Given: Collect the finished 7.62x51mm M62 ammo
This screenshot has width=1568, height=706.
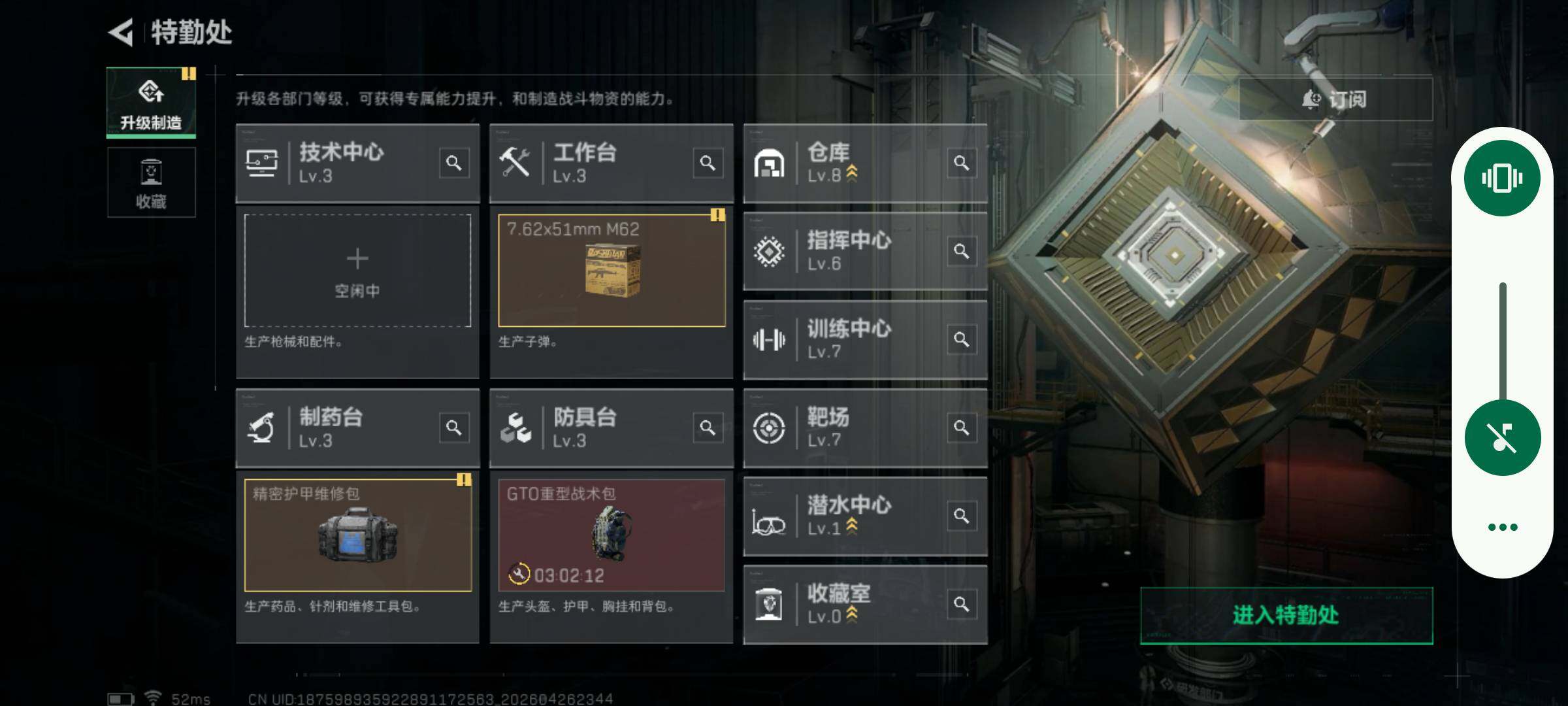Looking at the screenshot, I should 612,271.
